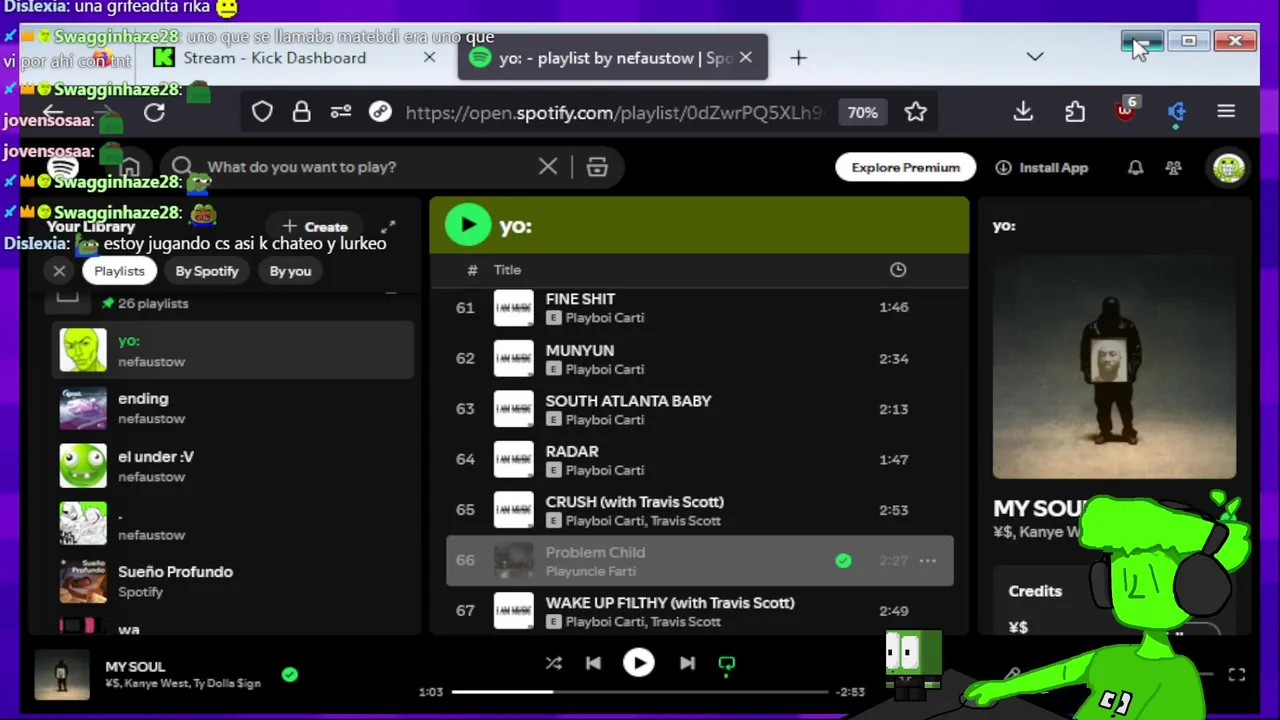Image resolution: width=1280 pixels, height=720 pixels.
Task: Click the duration clock column header
Action: (x=898, y=269)
